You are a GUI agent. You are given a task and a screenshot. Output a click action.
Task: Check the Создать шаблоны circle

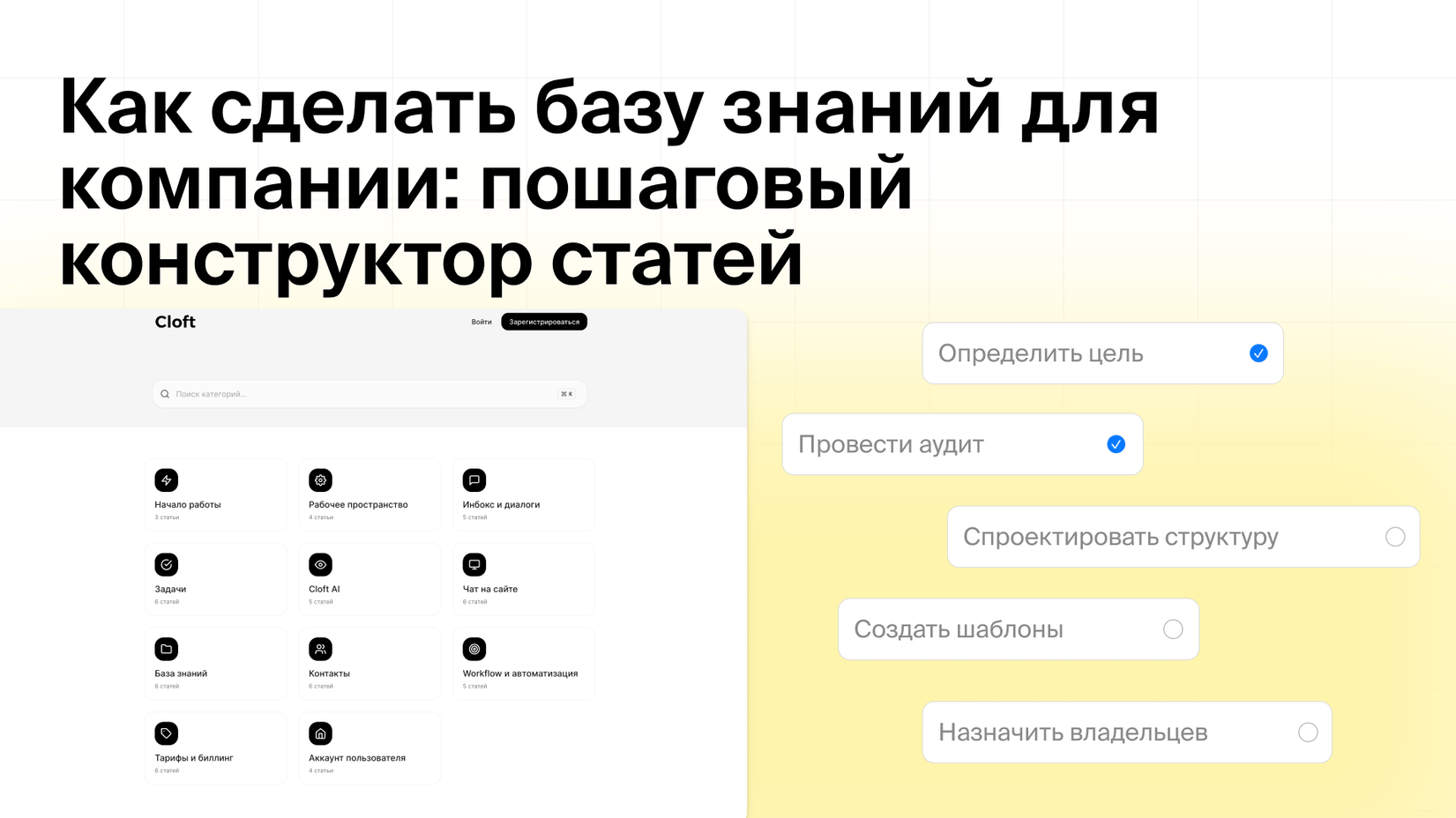(1173, 629)
